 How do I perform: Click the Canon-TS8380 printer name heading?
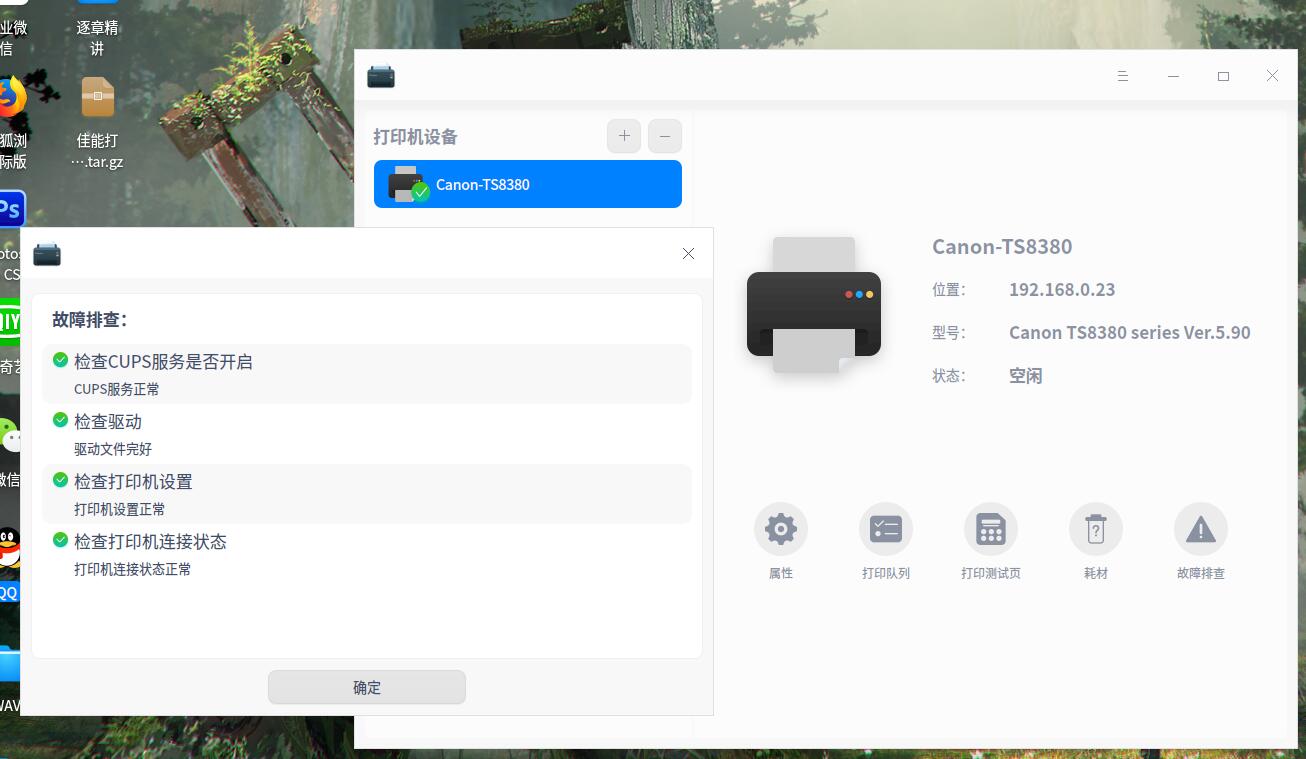pyautogui.click(x=1002, y=247)
